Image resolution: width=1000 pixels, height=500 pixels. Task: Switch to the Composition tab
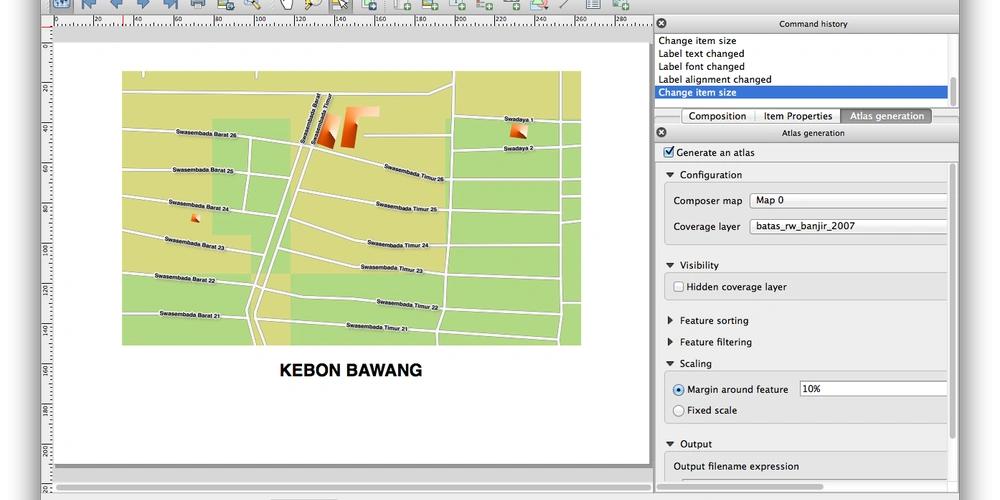pos(717,116)
